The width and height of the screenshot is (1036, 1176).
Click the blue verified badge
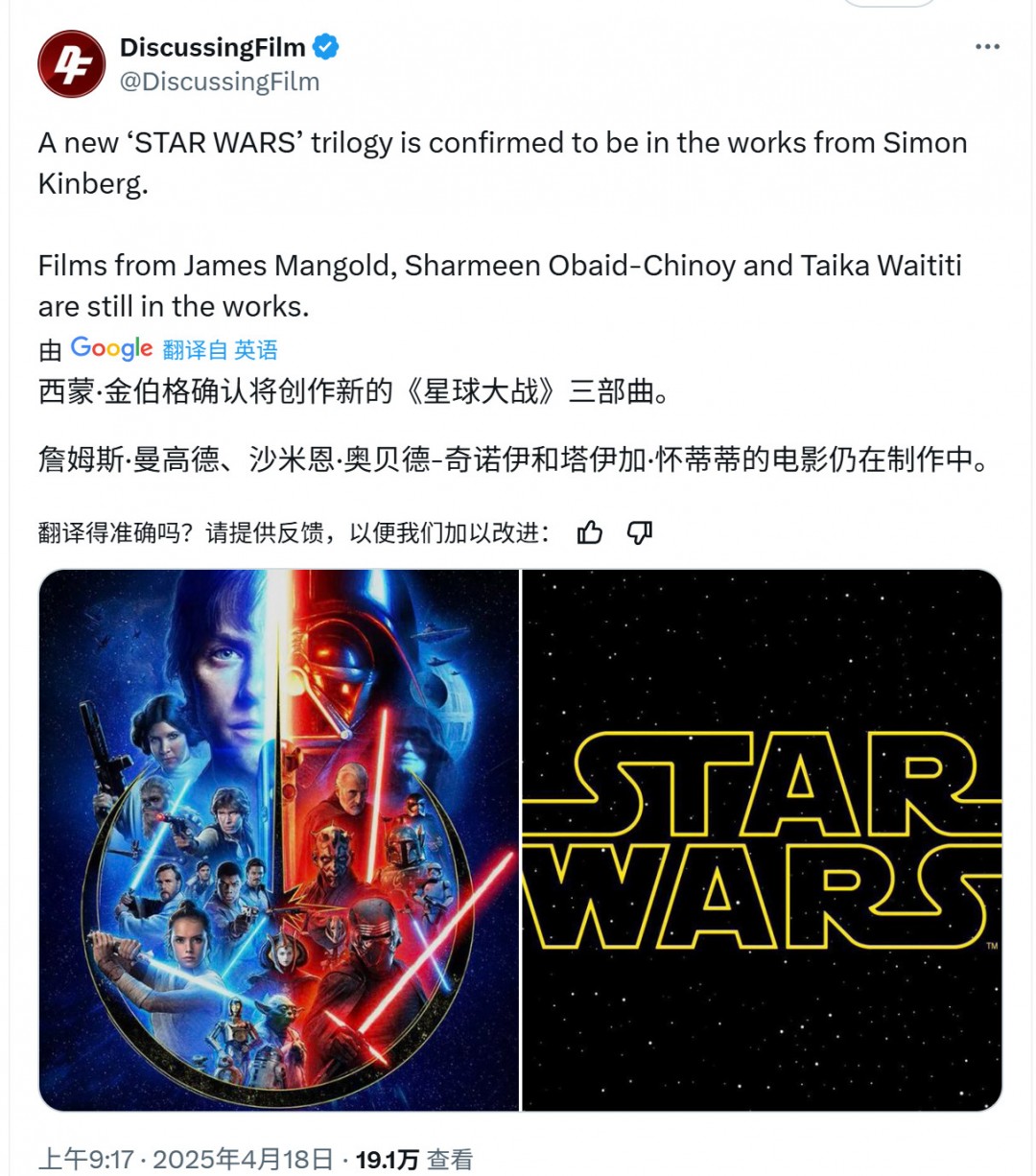326,47
